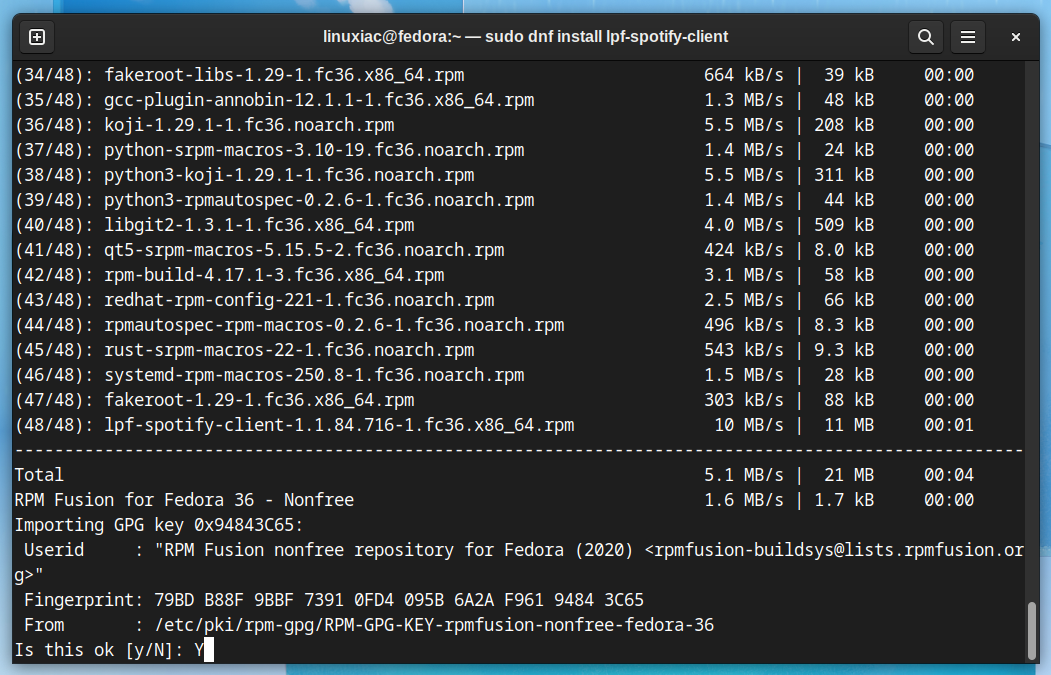Click the scrollbar track above thumb
The image size is (1051, 675).
[x=1032, y=332]
